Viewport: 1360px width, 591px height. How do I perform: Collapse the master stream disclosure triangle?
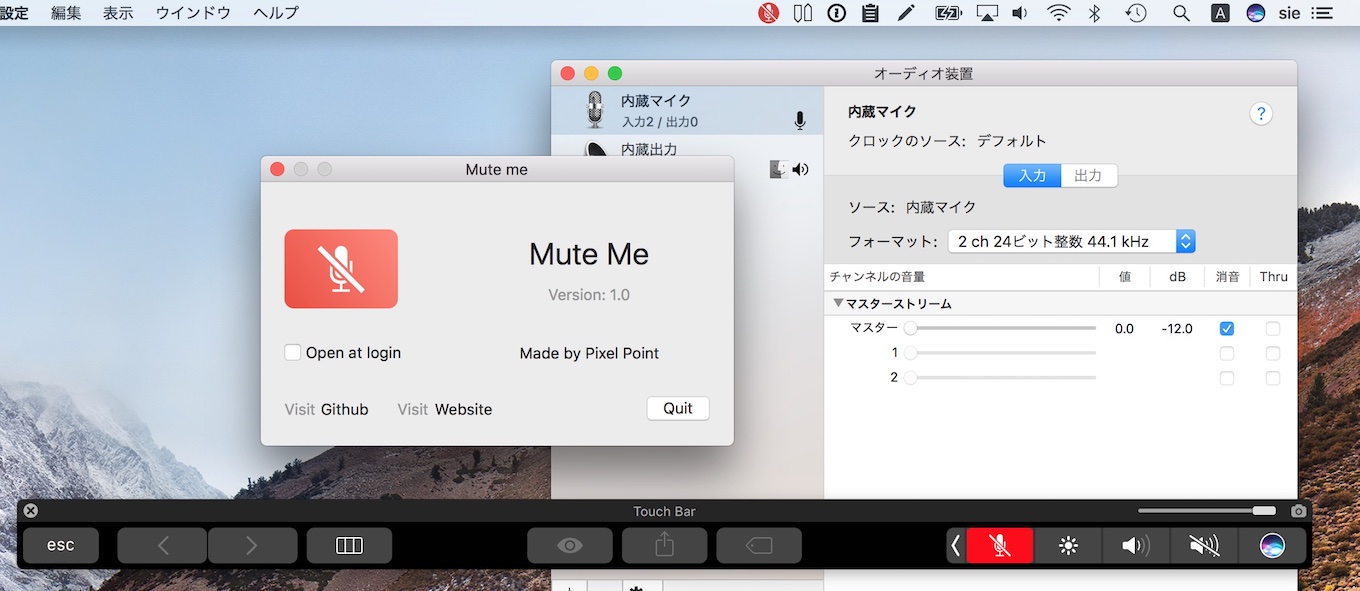pyautogui.click(x=838, y=302)
